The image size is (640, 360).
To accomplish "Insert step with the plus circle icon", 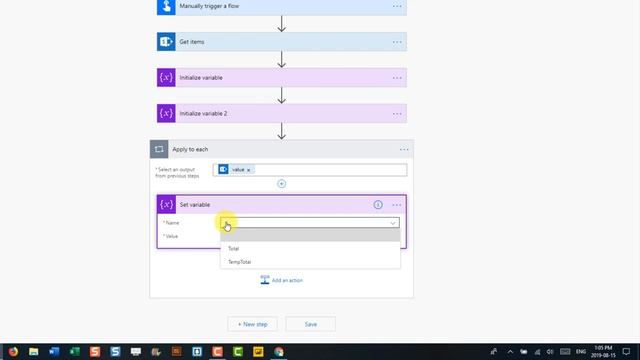I will pos(282,184).
